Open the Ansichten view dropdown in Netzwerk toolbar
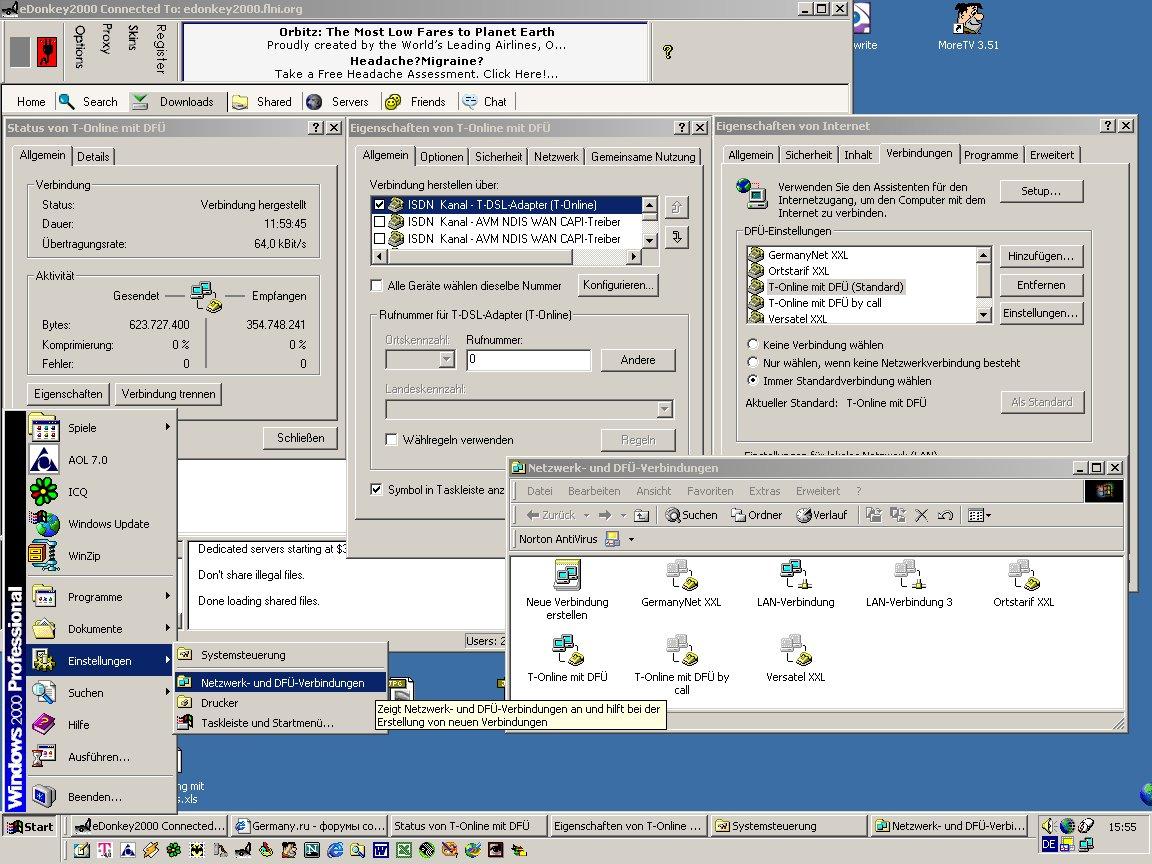1152x864 pixels. pyautogui.click(x=979, y=515)
